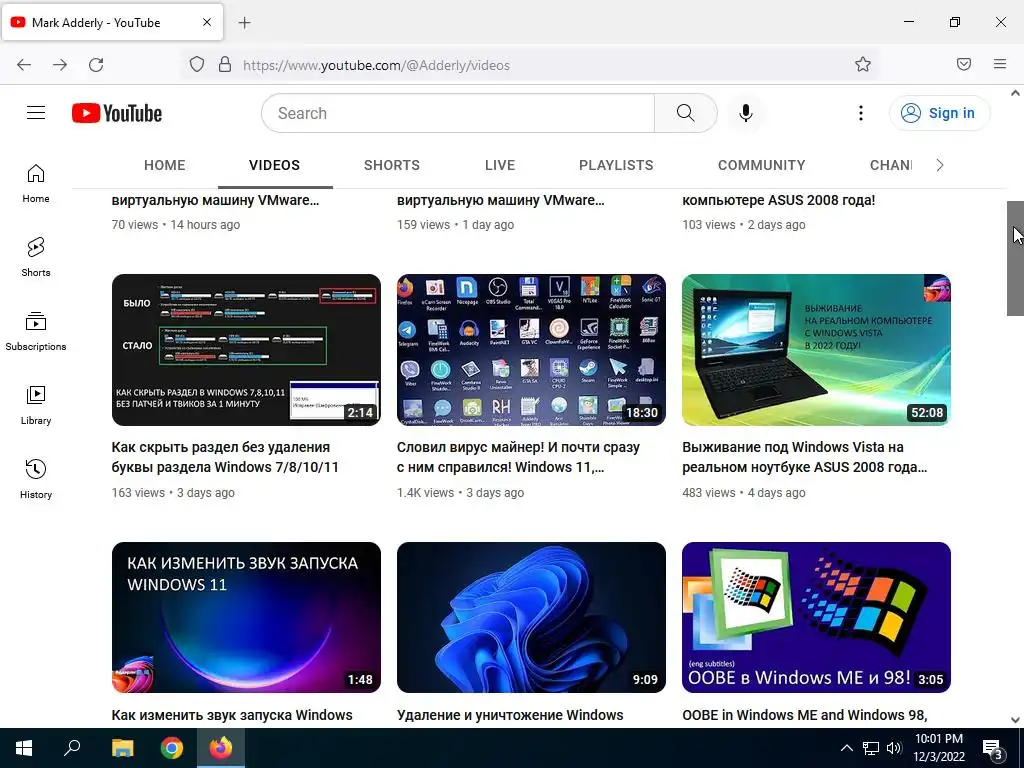Open title 'Словил вирус майнер!'
The image size is (1024, 768).
point(519,457)
